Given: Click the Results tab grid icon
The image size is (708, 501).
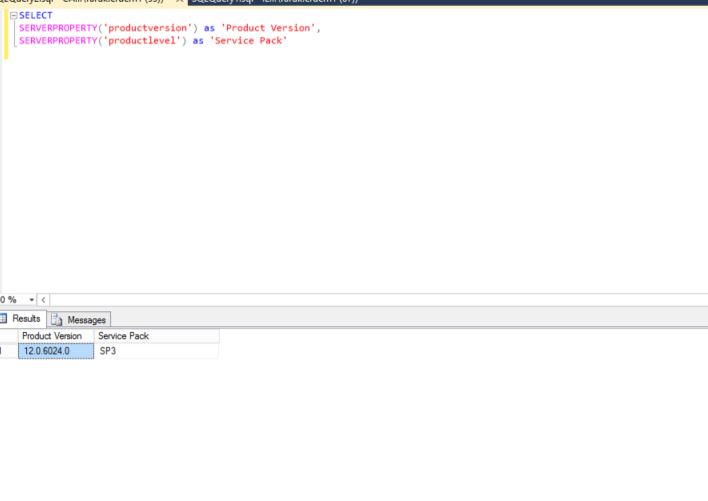Looking at the screenshot, I should pos(4,319).
